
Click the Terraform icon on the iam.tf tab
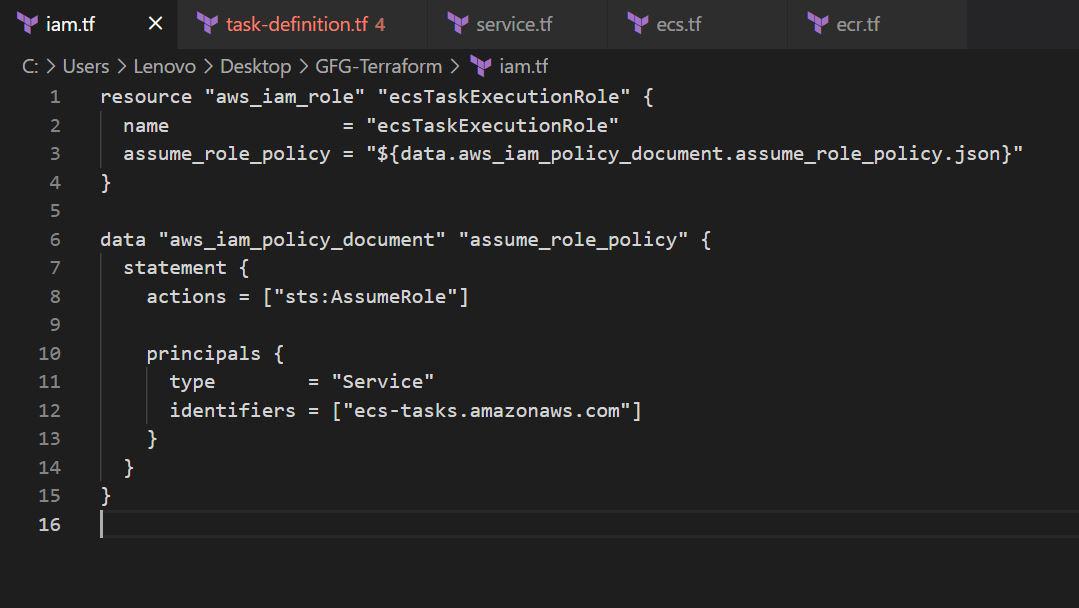tap(28, 24)
